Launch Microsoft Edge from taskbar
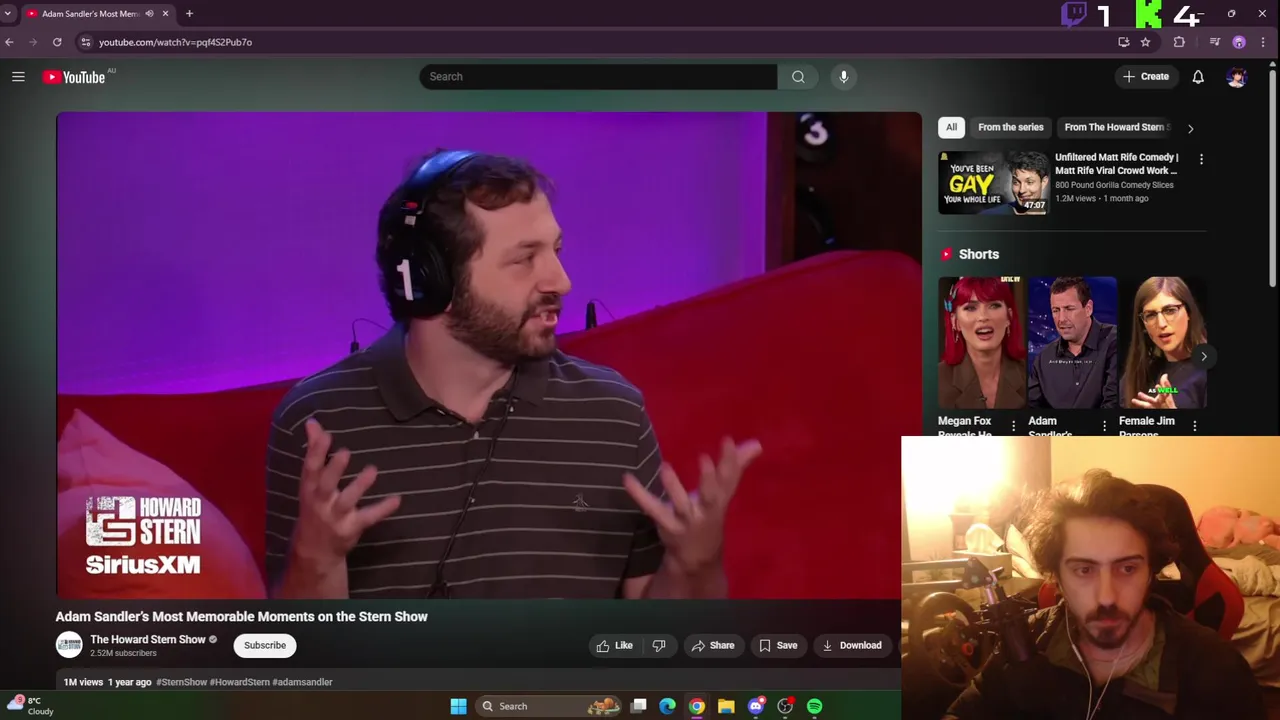 coord(667,706)
